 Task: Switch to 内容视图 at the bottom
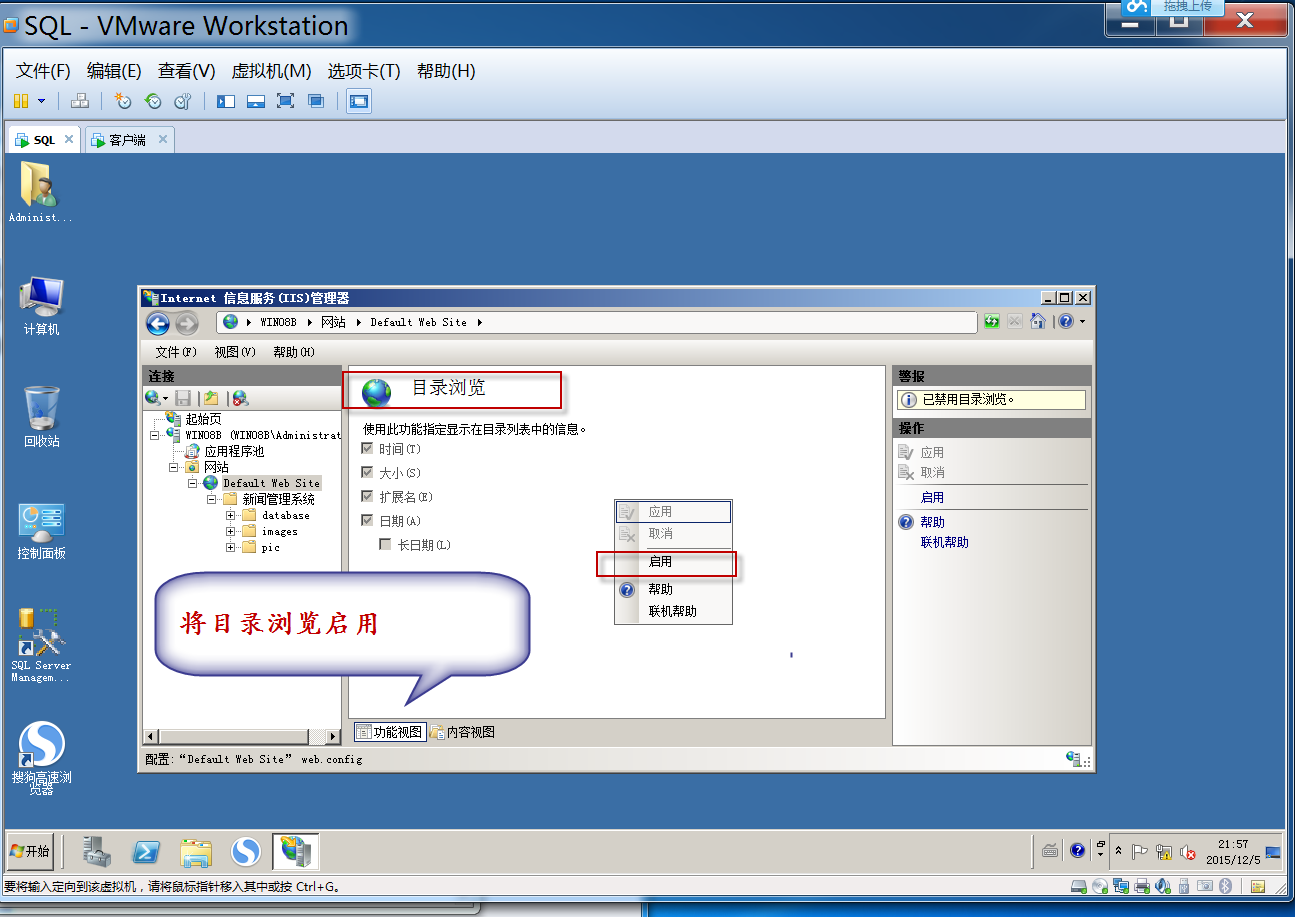(x=463, y=732)
